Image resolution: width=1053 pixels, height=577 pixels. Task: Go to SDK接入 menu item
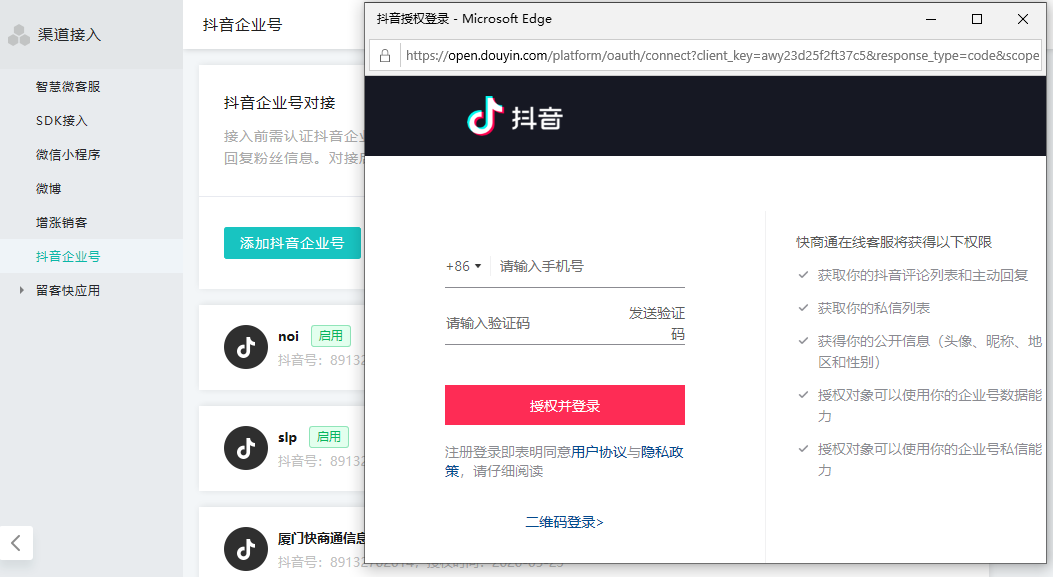click(62, 121)
